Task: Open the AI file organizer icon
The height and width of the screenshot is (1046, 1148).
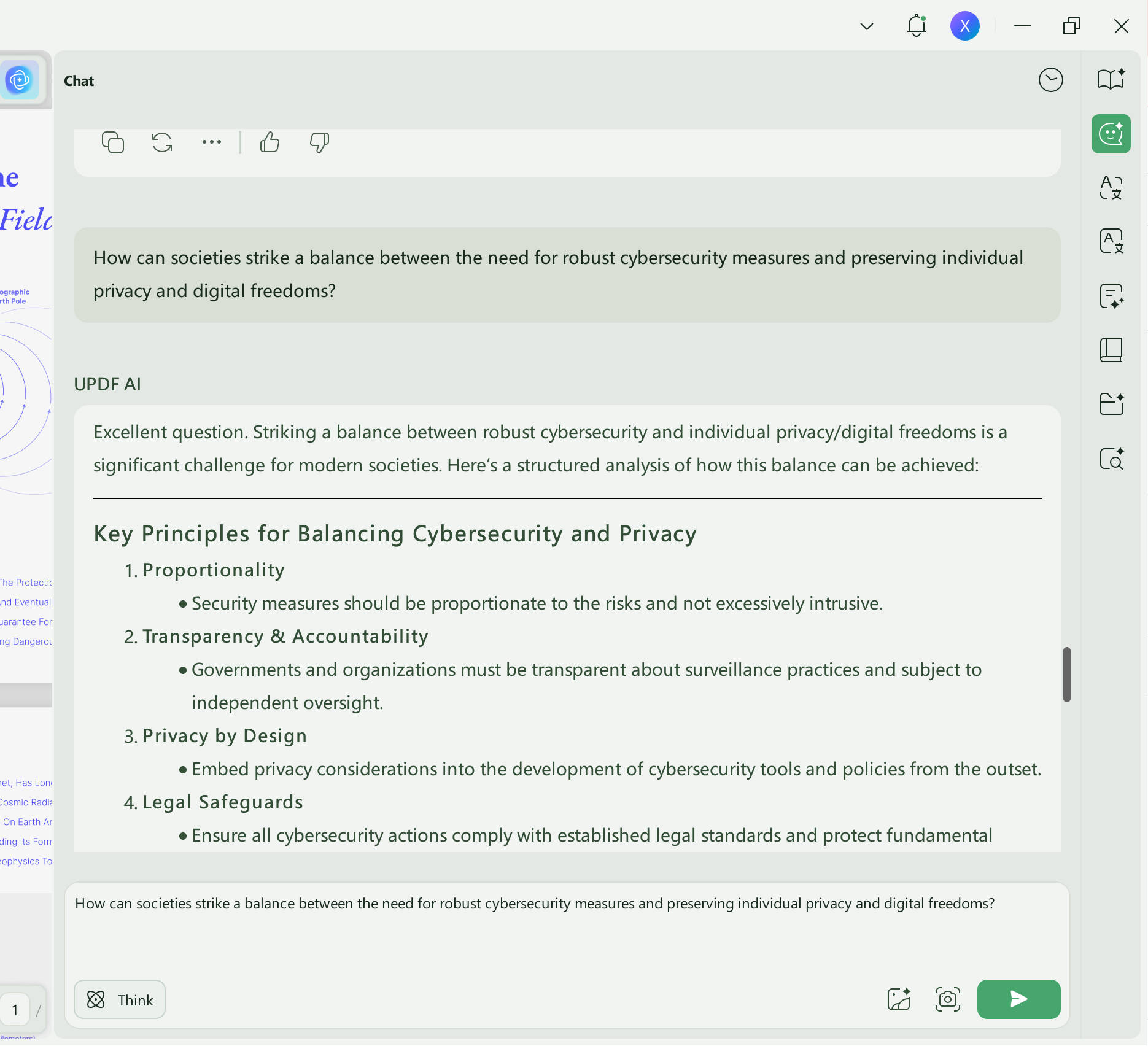Action: tap(1111, 404)
